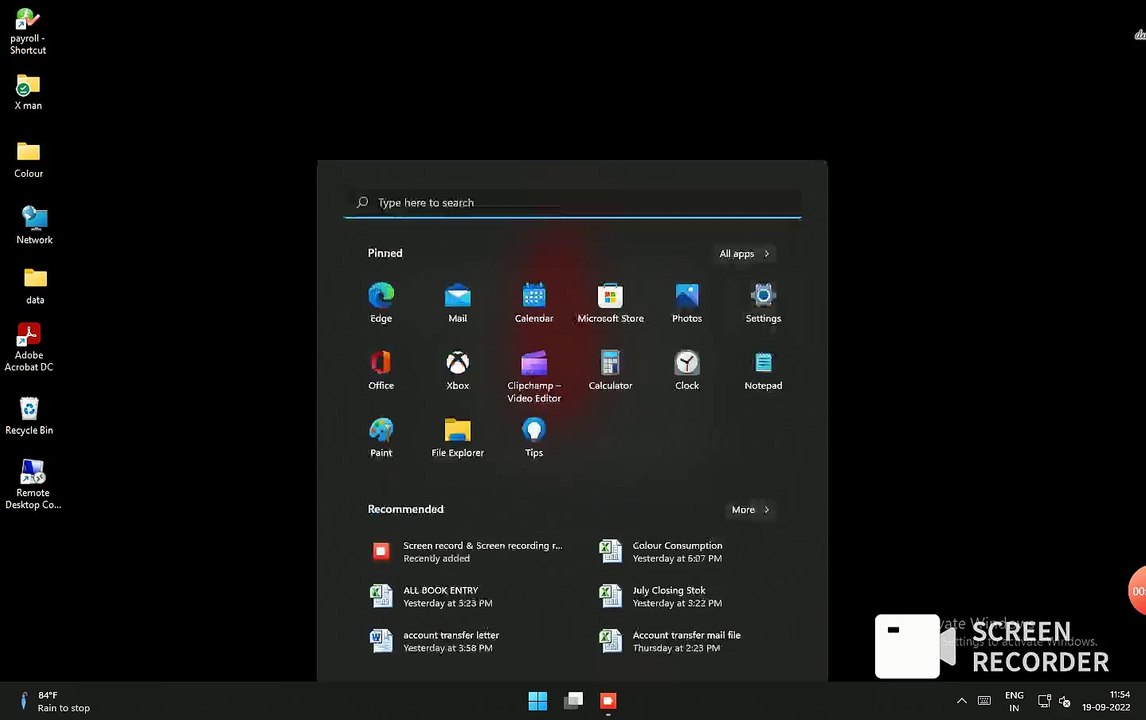
Task: Open the touch keyboard tray icon
Action: click(x=984, y=701)
